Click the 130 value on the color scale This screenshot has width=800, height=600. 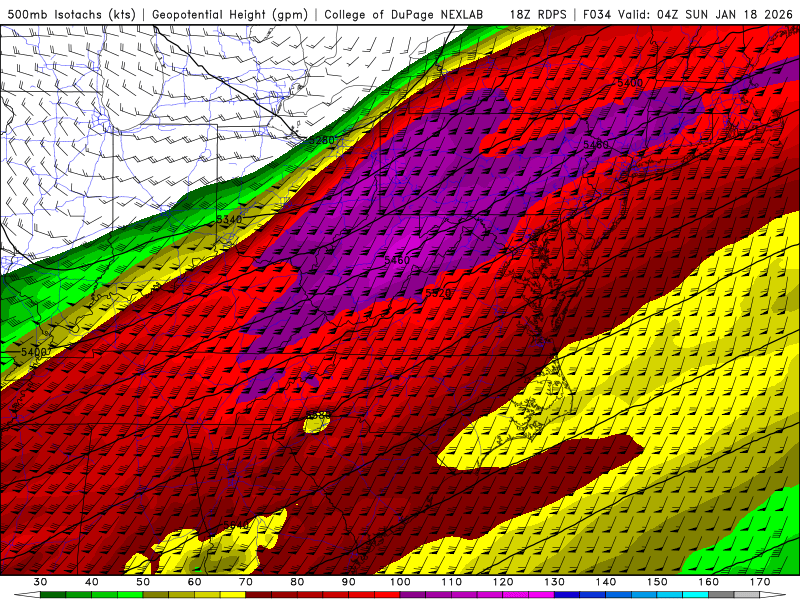[555, 582]
